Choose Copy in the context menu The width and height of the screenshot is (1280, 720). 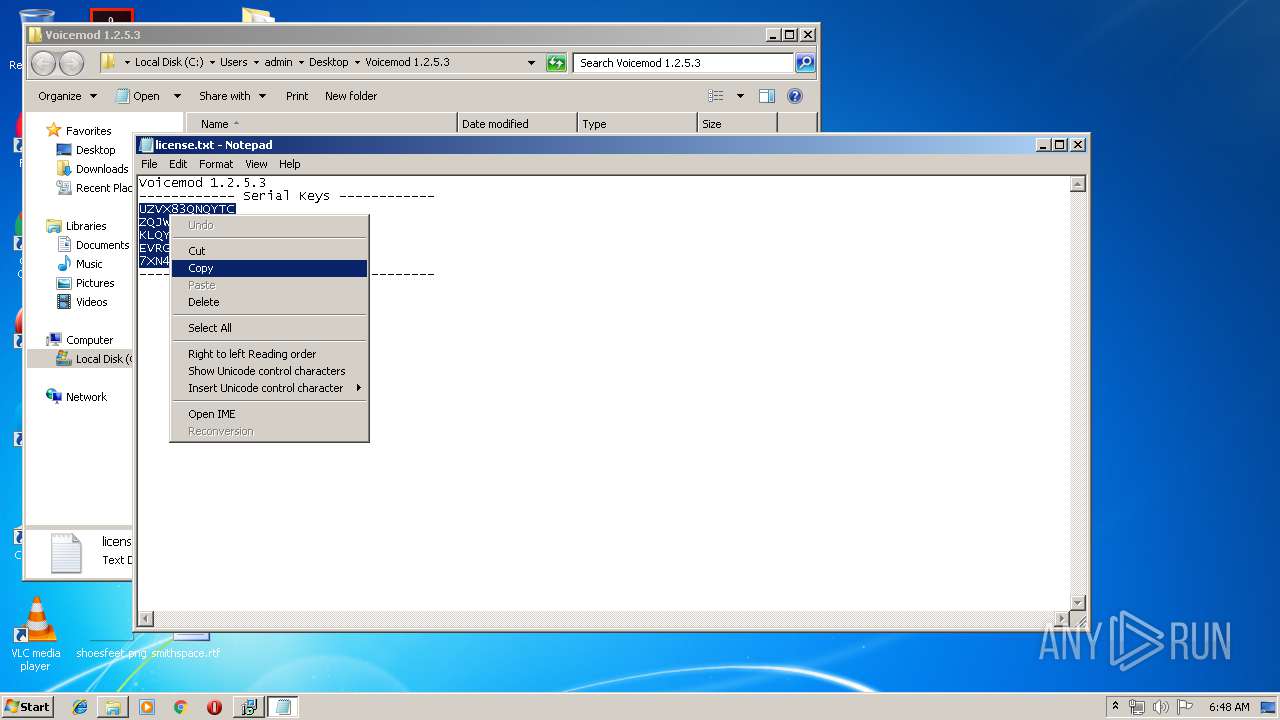click(x=269, y=268)
